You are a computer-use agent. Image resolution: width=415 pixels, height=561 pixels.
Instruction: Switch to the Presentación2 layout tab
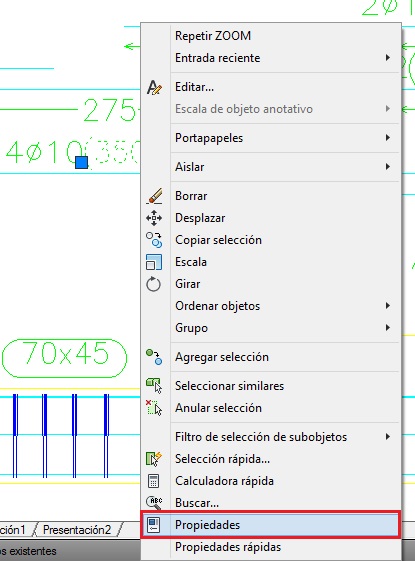[77, 530]
